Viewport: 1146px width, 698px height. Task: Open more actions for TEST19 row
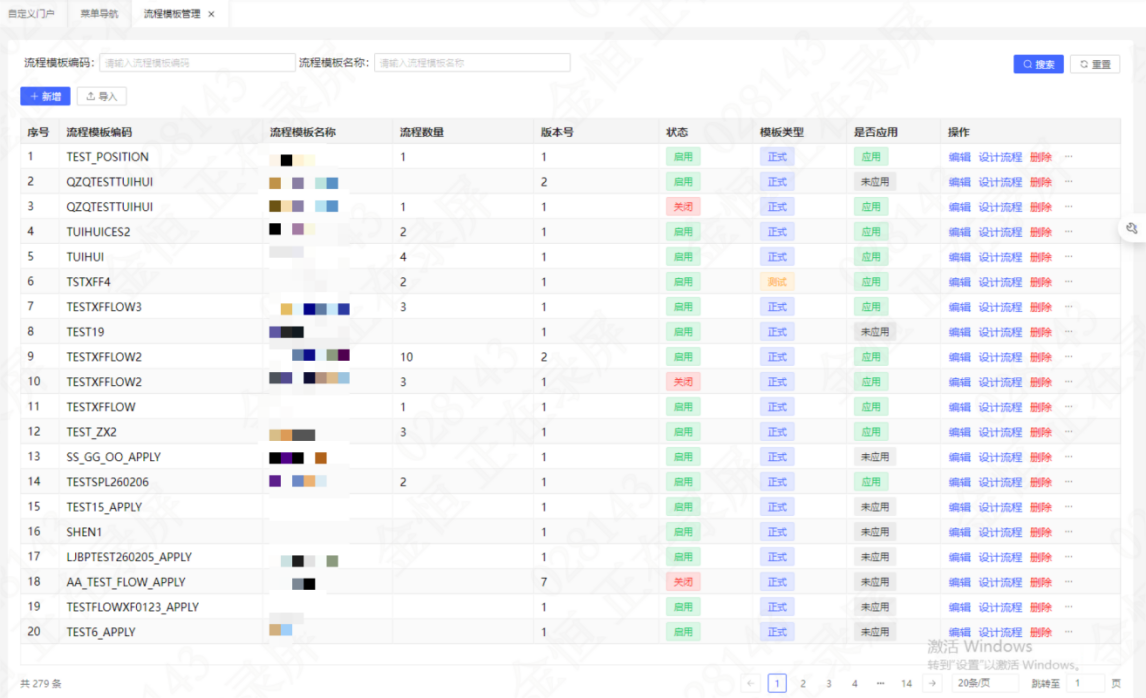[x=1069, y=332]
